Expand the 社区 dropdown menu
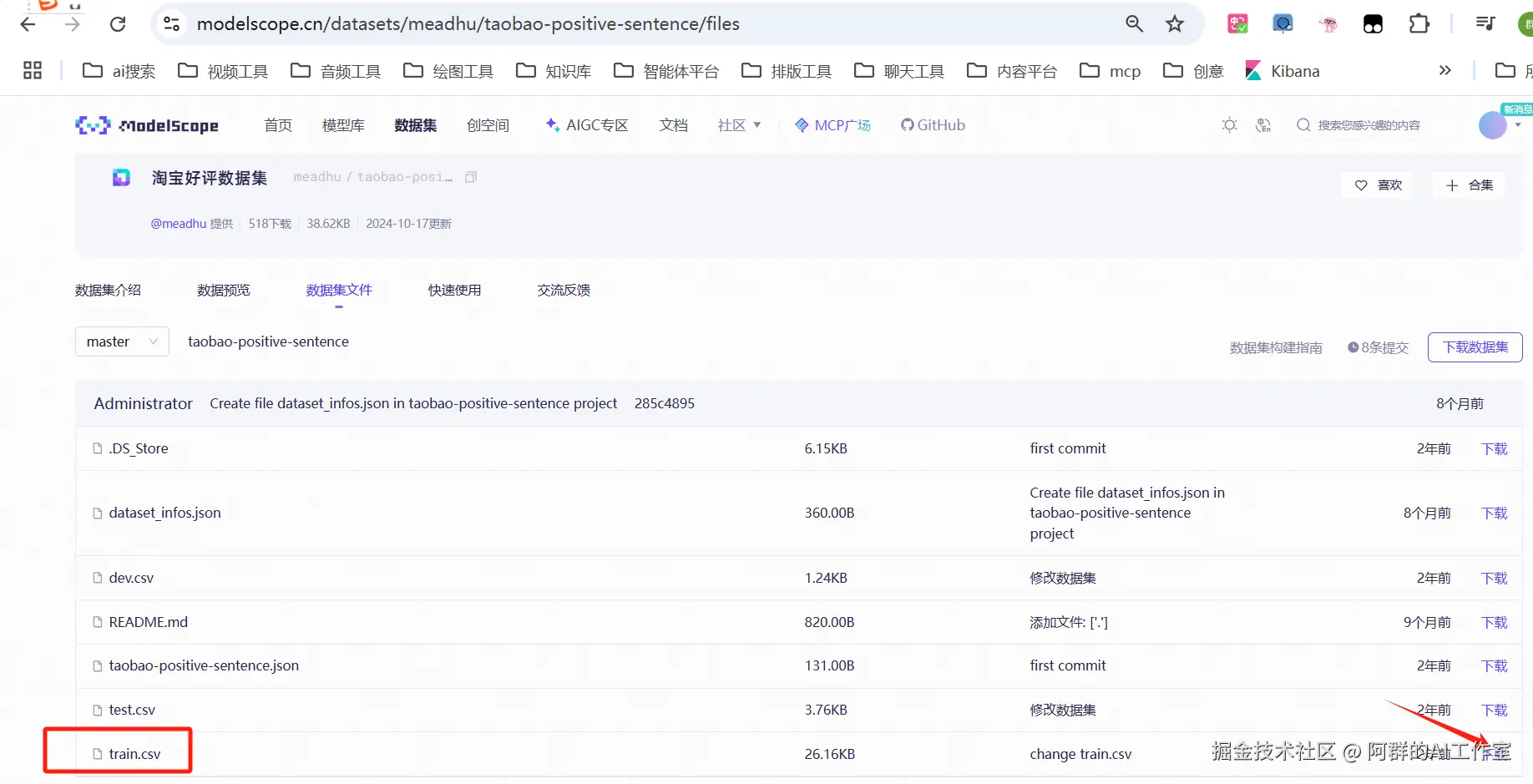The width and height of the screenshot is (1533, 784). tap(739, 125)
